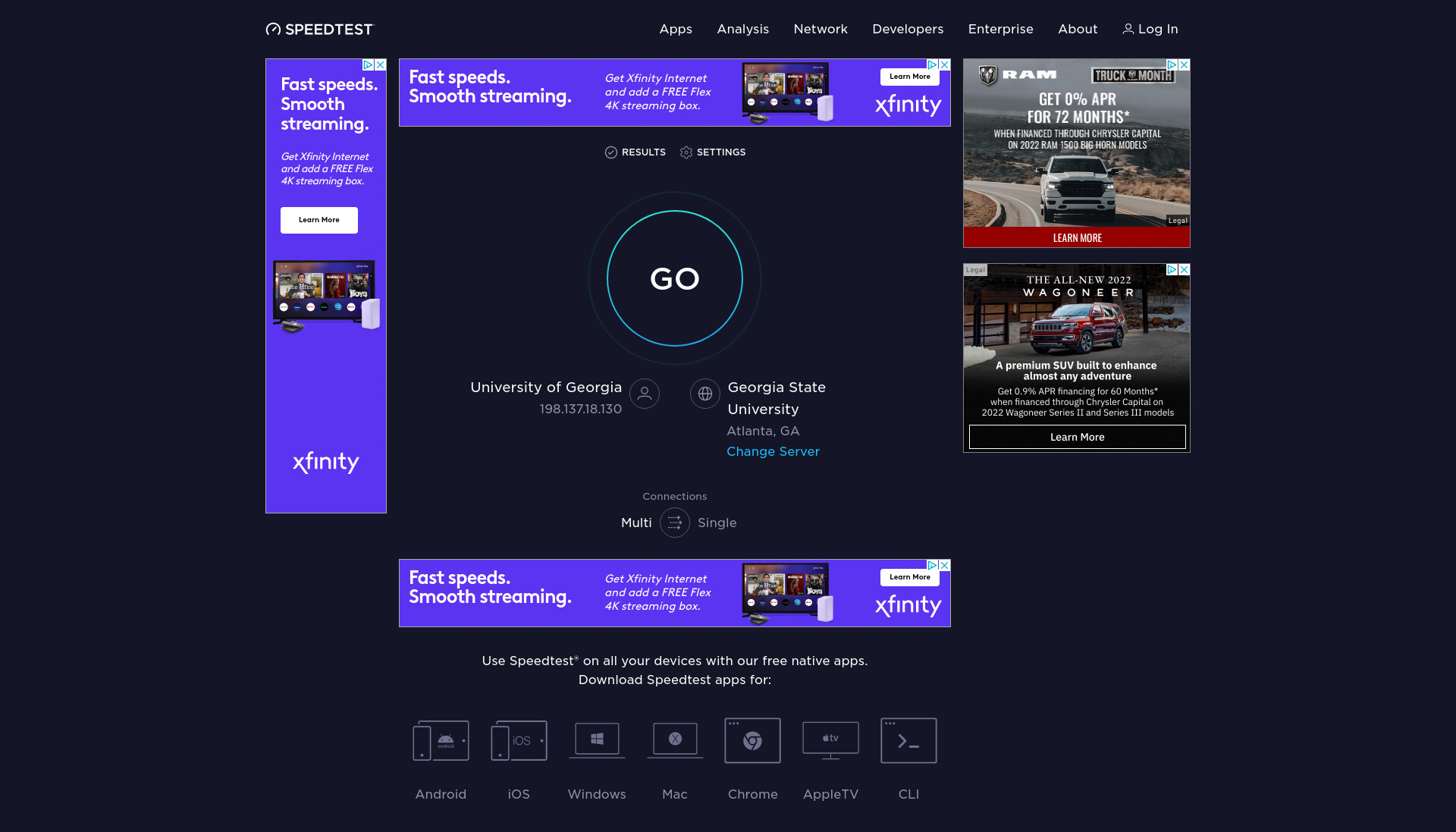Click University of Georgia ISP name
Image resolution: width=1456 pixels, height=832 pixels.
546,387
